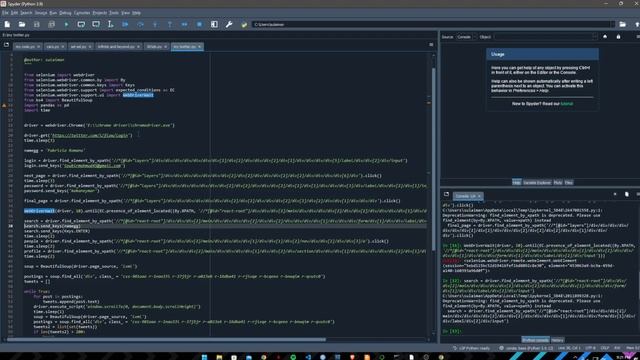Open the Projects menu
The height and width of the screenshot is (360, 640).
100,13
